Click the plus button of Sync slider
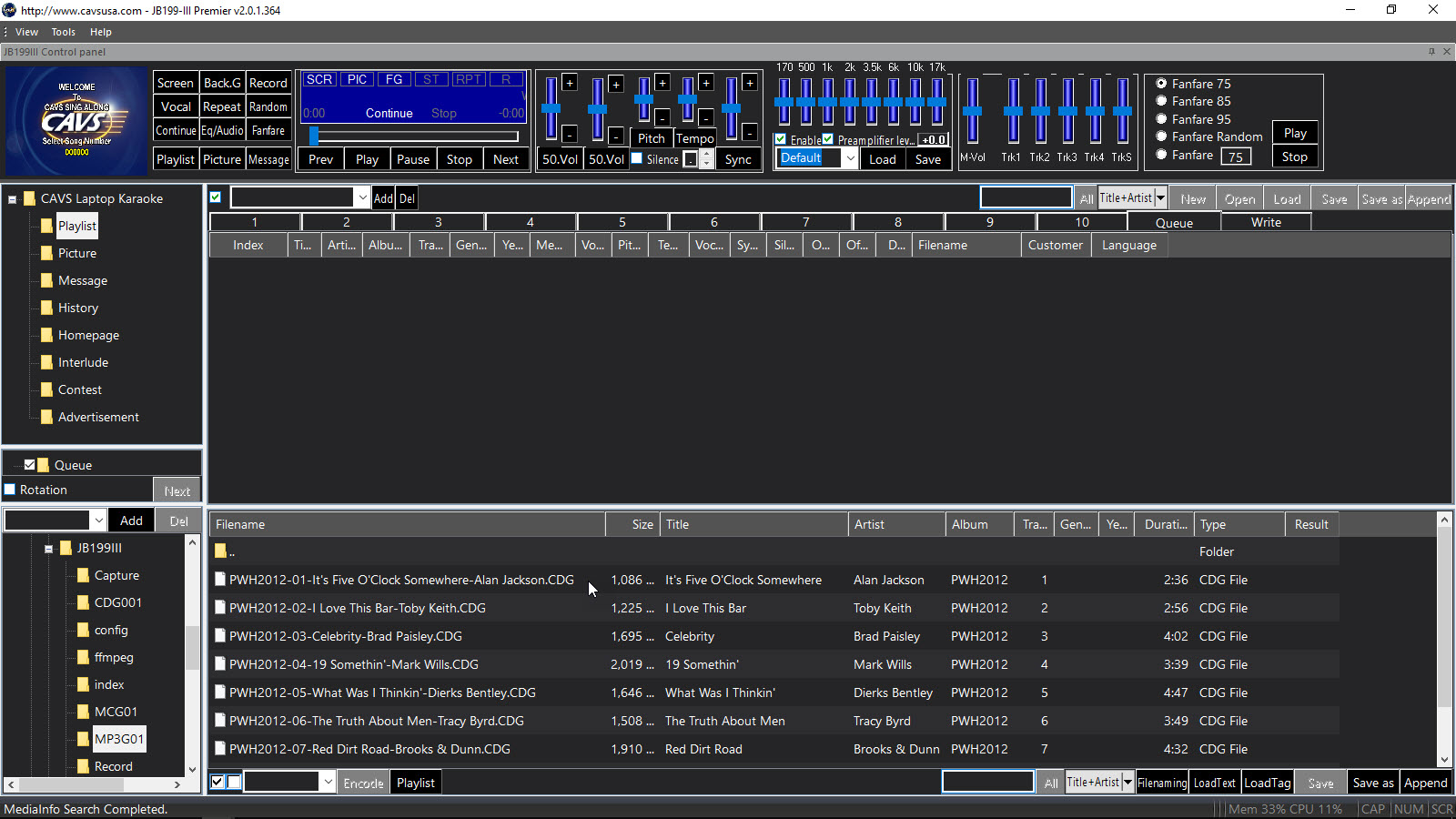 [x=750, y=83]
